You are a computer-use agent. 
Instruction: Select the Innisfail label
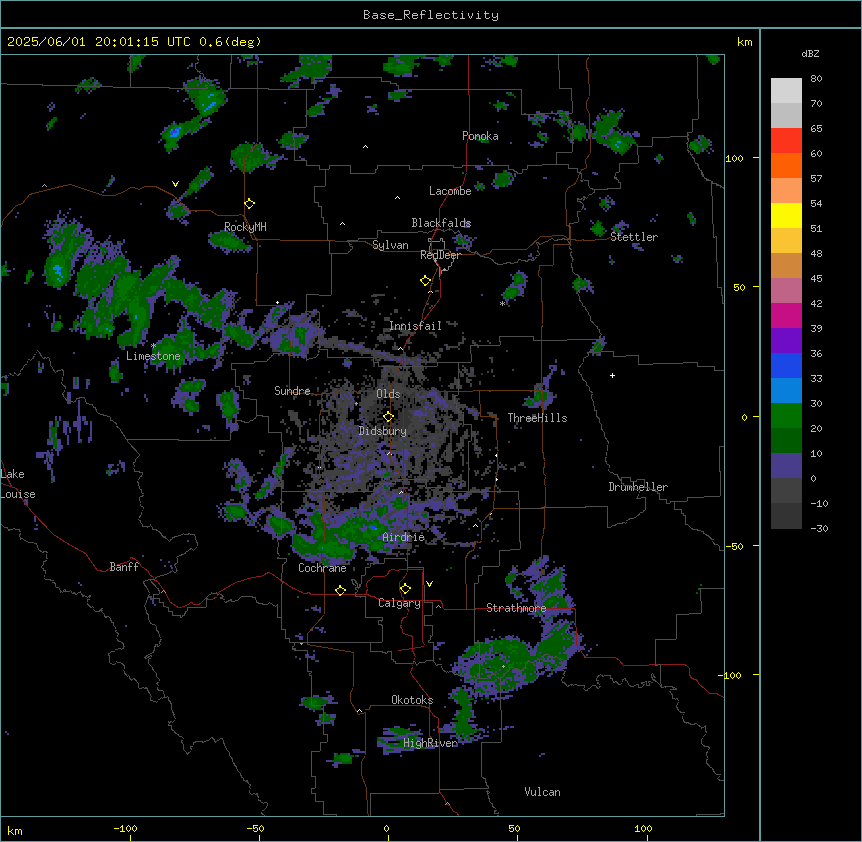(x=415, y=326)
